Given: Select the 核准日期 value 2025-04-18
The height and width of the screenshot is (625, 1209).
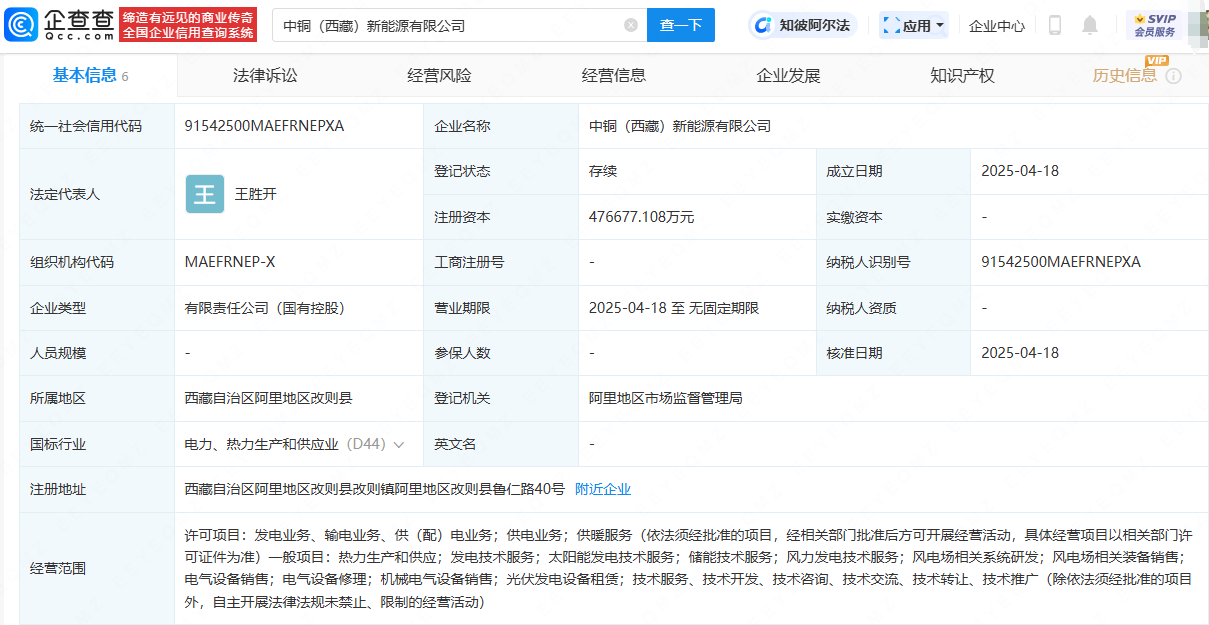Looking at the screenshot, I should pos(1020,353).
